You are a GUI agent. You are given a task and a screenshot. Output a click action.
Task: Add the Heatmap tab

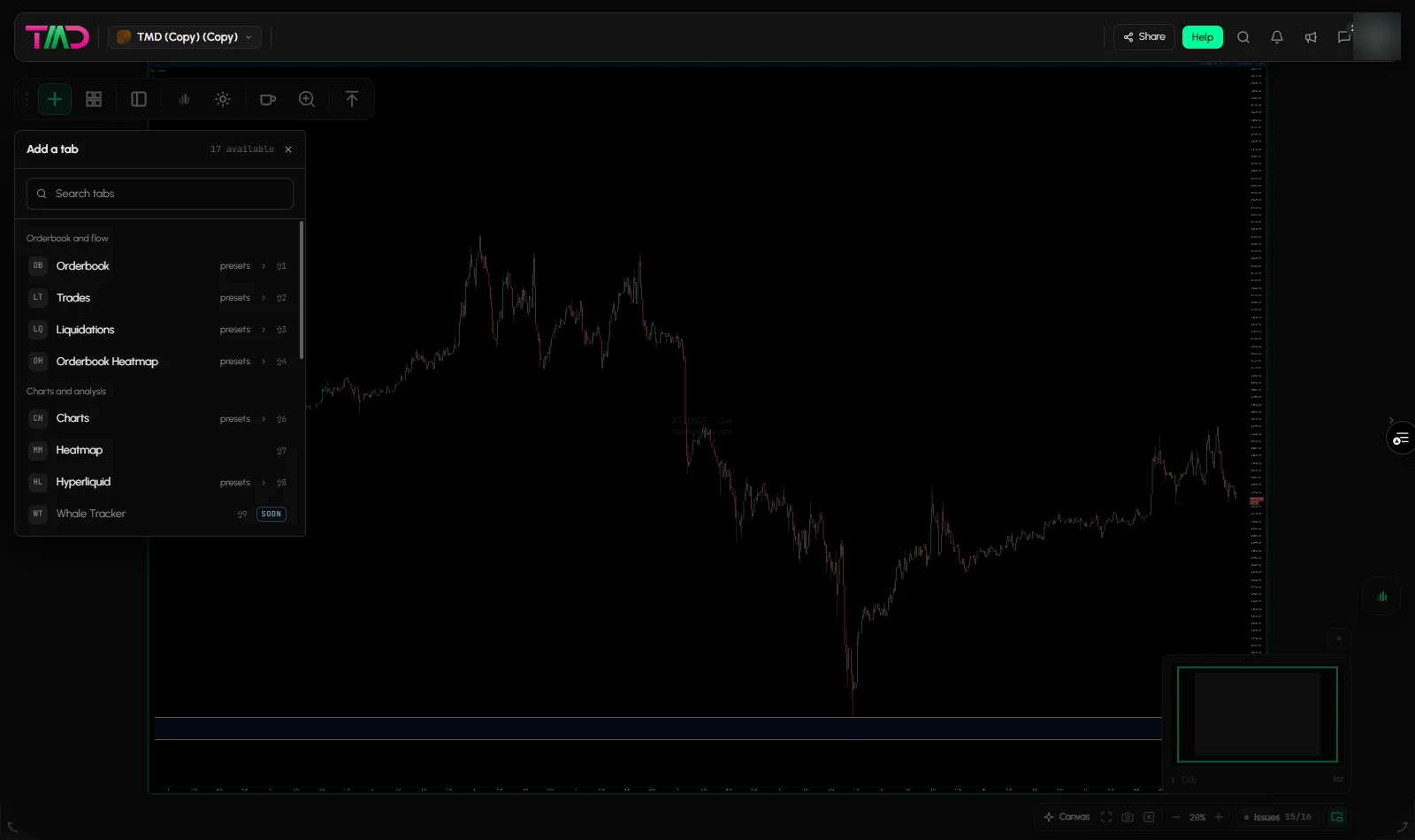[159, 450]
